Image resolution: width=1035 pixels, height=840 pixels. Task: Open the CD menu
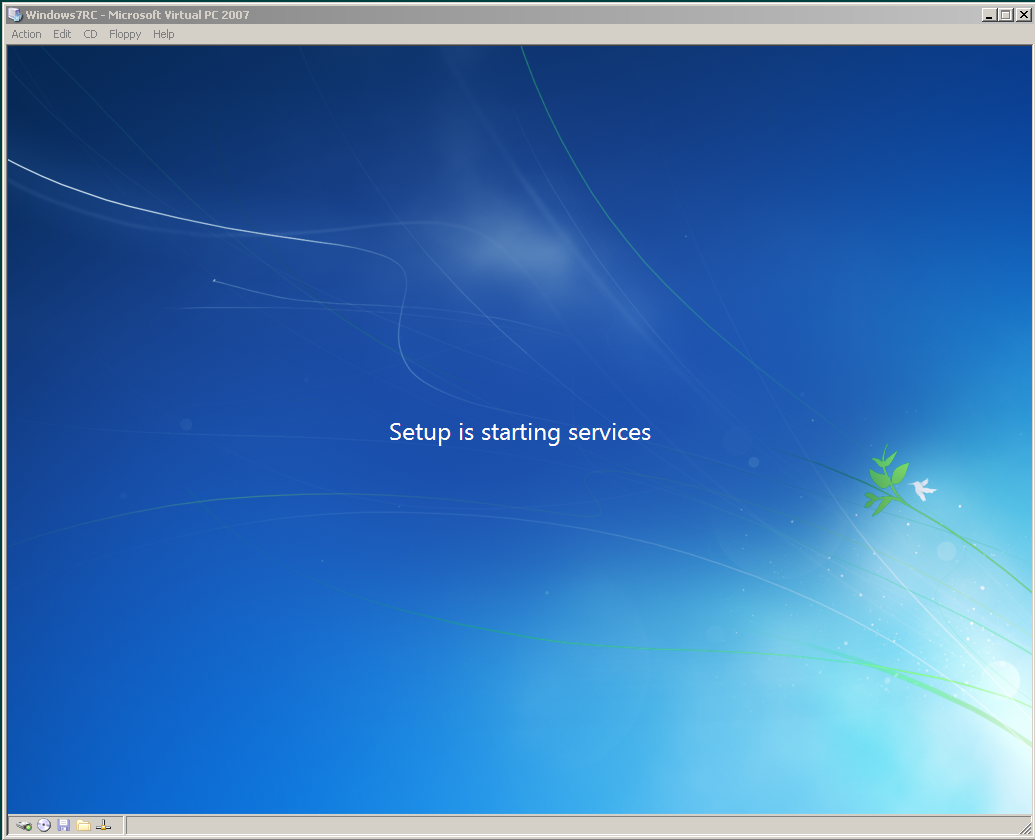tap(90, 34)
